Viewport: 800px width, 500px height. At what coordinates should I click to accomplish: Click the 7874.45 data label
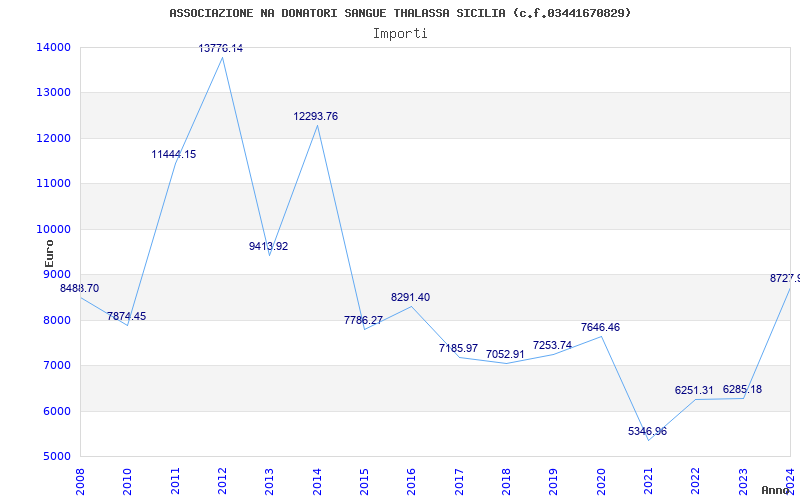[x=127, y=316]
